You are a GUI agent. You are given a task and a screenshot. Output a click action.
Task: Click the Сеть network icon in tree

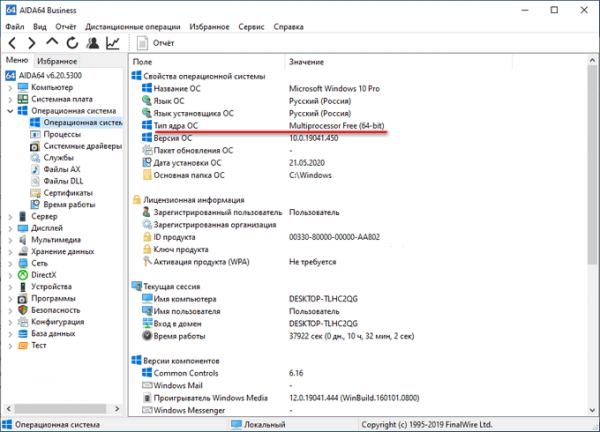point(23,263)
